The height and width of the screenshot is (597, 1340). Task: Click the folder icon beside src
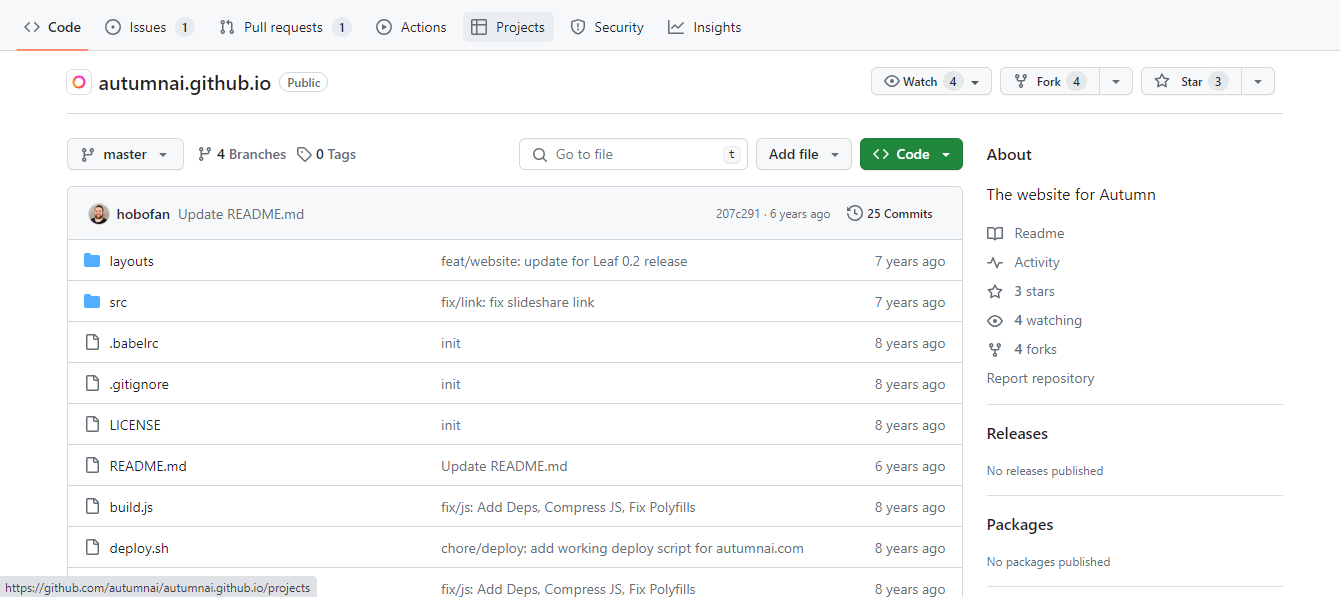(92, 302)
